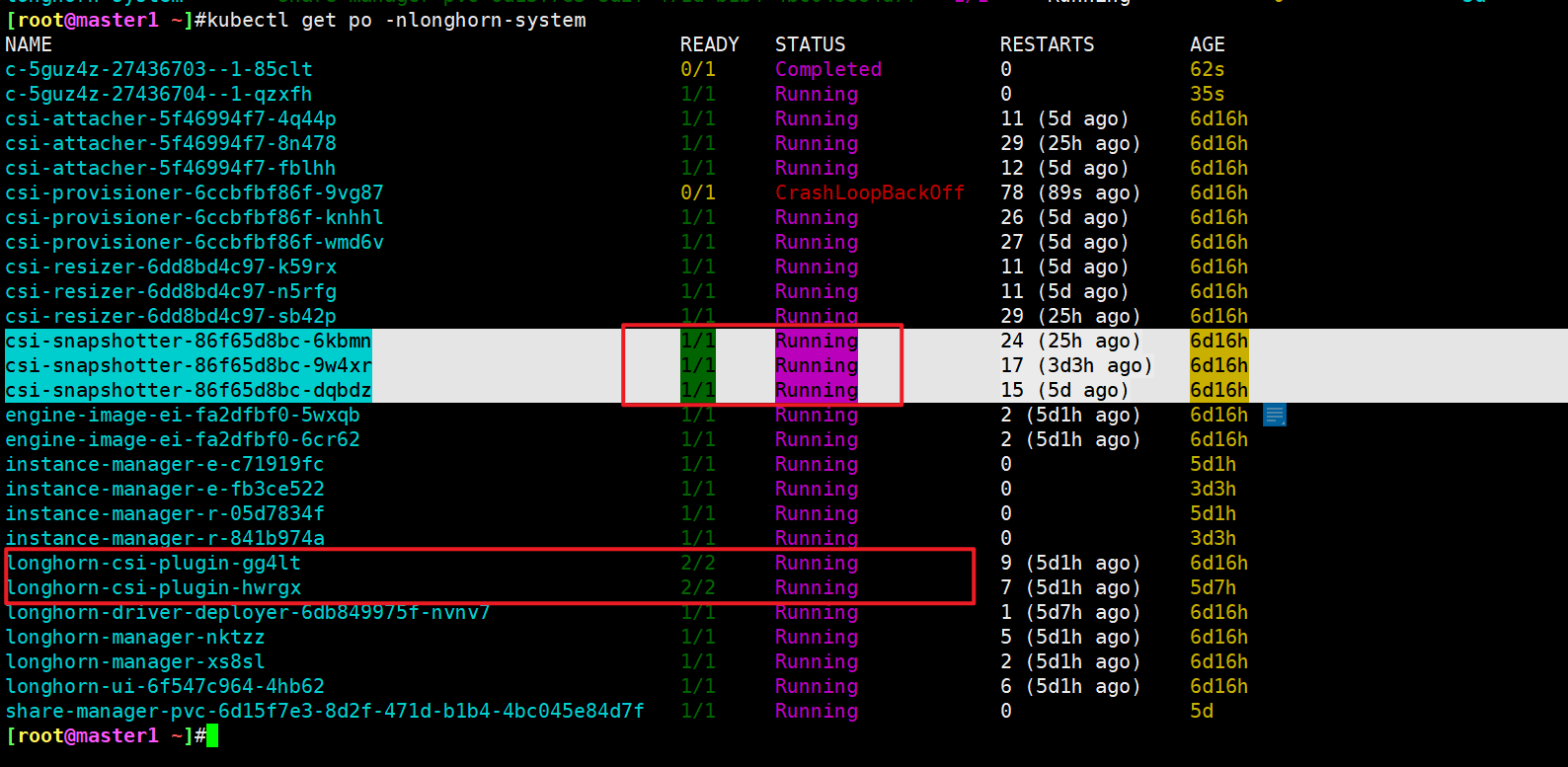Select pod csi-attacher-5f46994f7-4q44p

coord(171,118)
